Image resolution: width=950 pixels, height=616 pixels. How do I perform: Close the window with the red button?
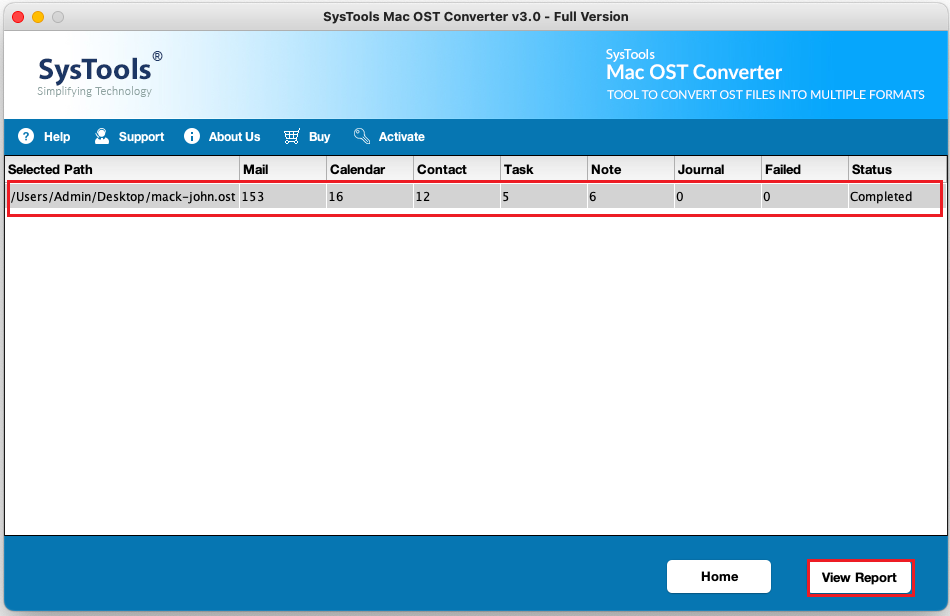pos(18,17)
